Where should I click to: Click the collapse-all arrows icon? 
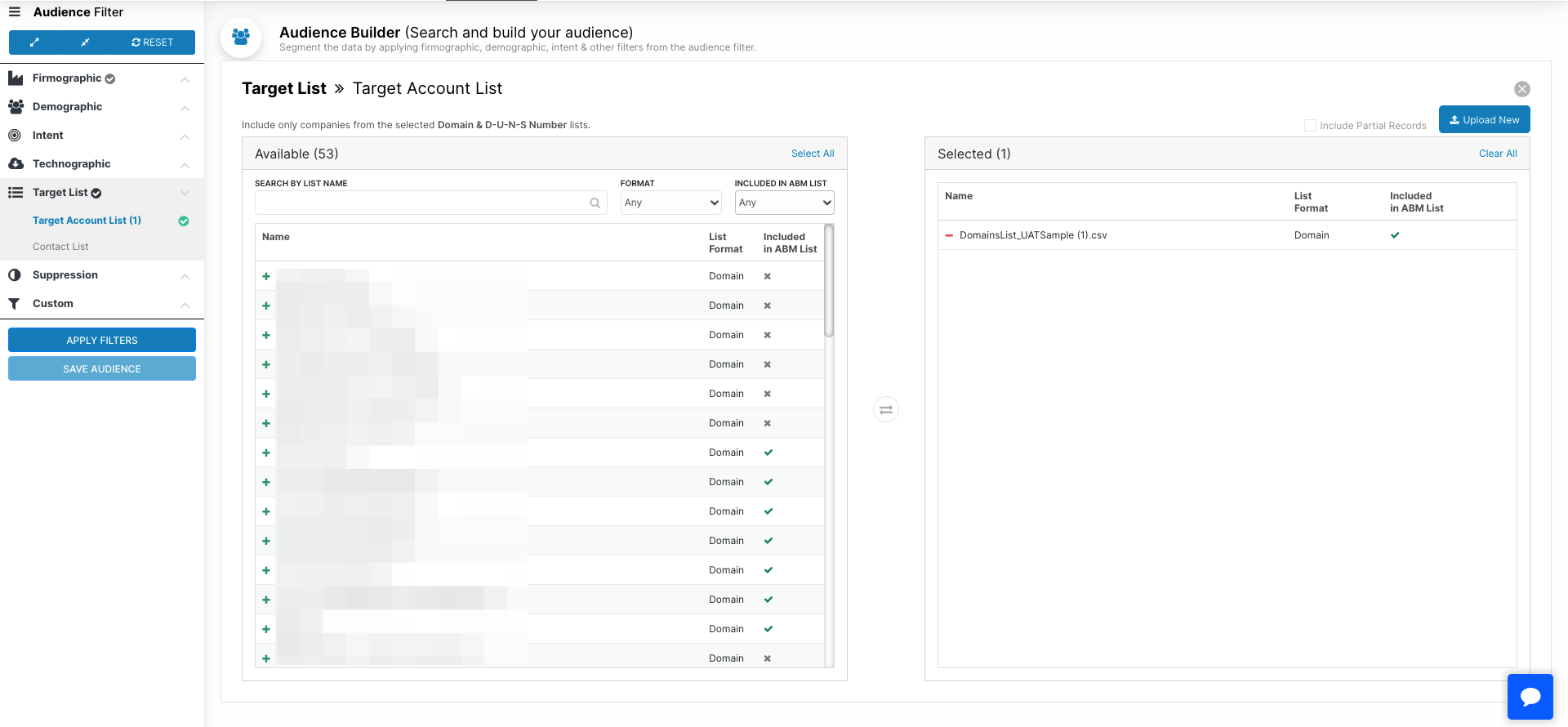pyautogui.click(x=85, y=42)
